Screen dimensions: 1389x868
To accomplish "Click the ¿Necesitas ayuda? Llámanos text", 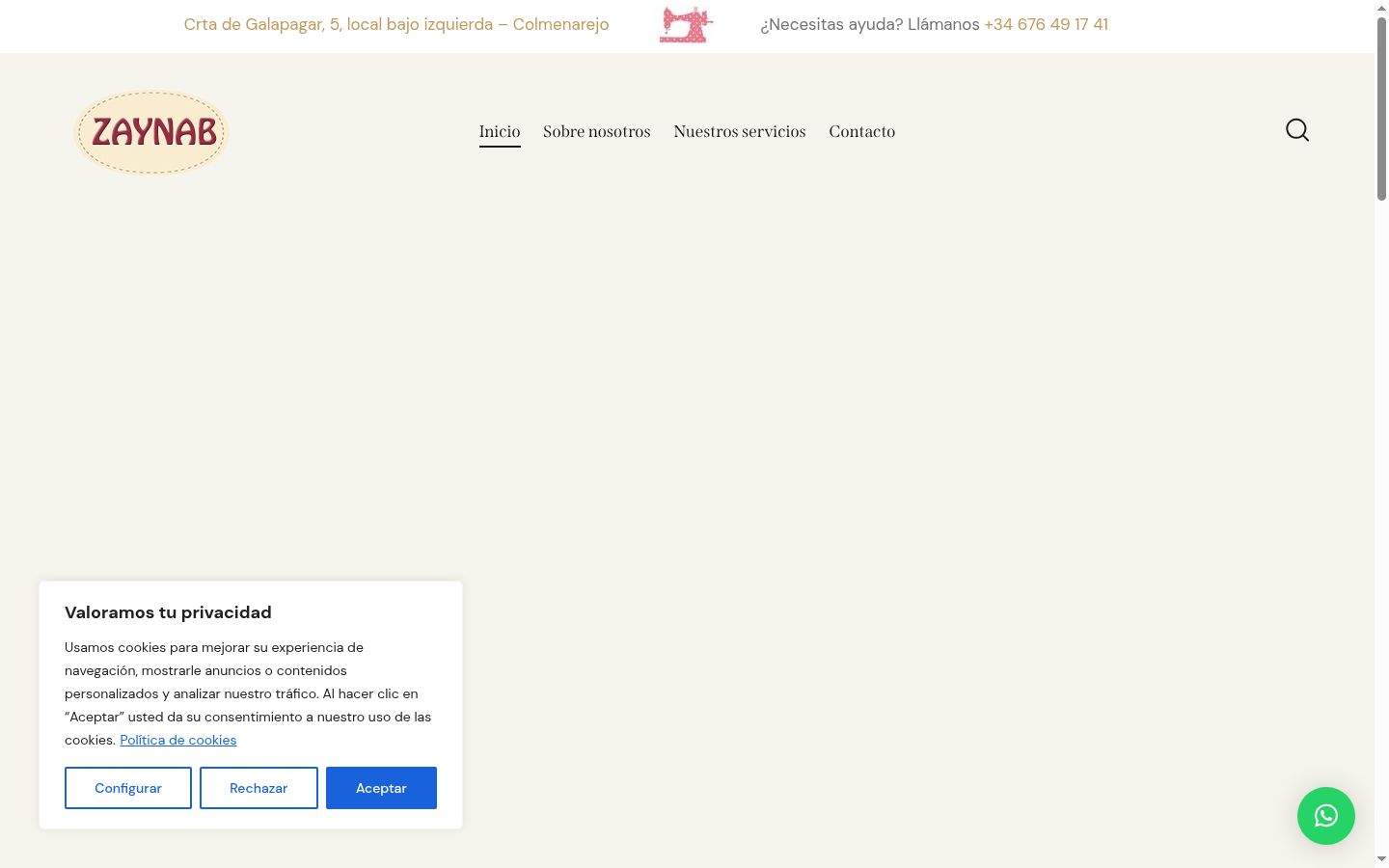I will (870, 24).
